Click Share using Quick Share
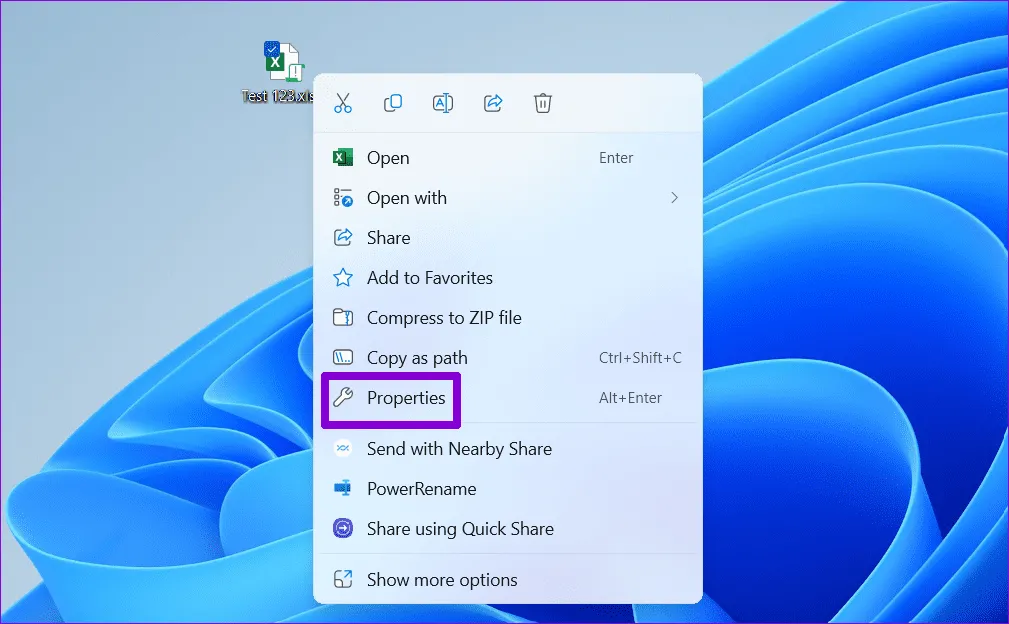Screen dimensions: 1009x624 tap(460, 529)
